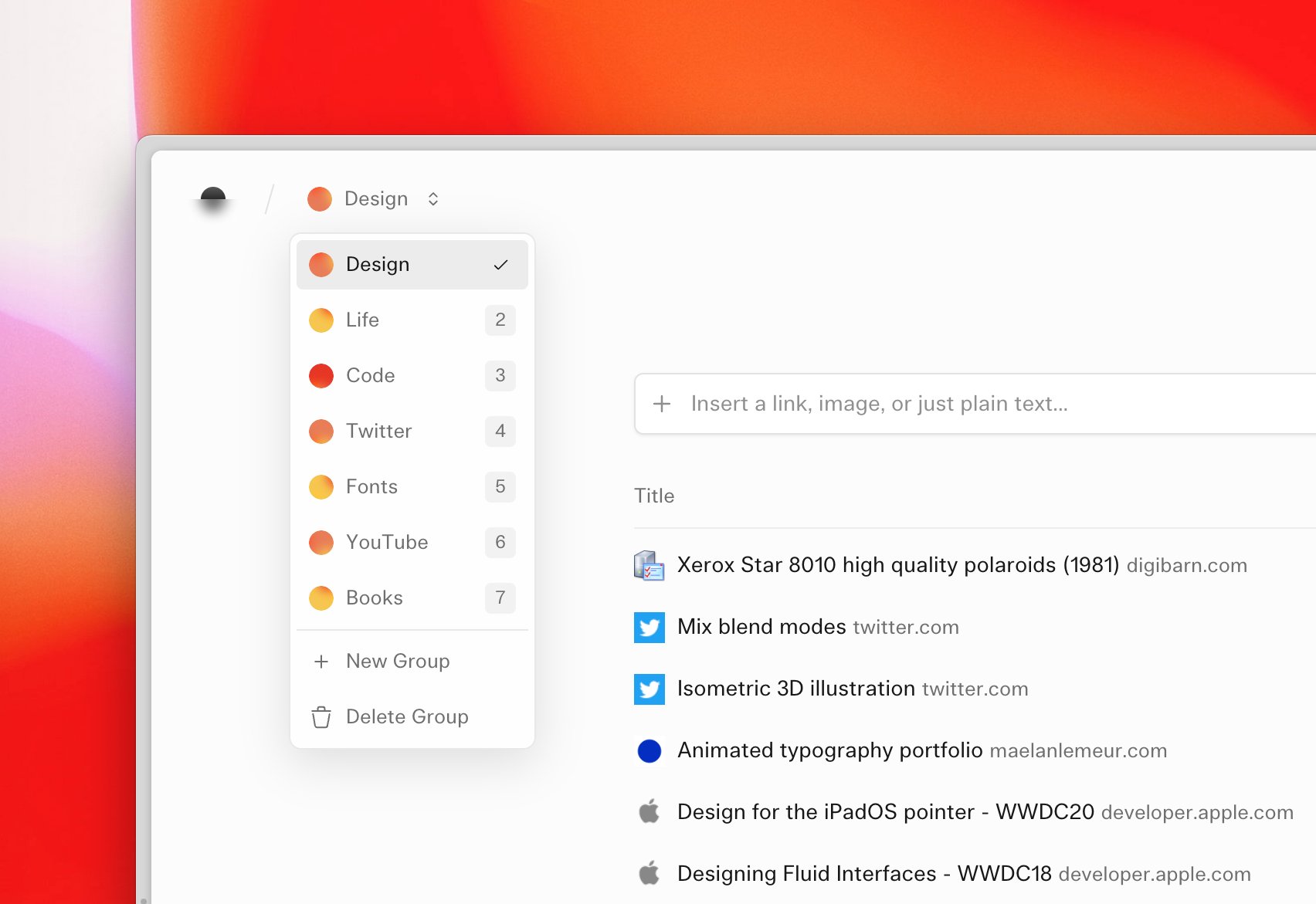Click the checkmark next to Design group
The width and height of the screenshot is (1316, 904).
500,264
